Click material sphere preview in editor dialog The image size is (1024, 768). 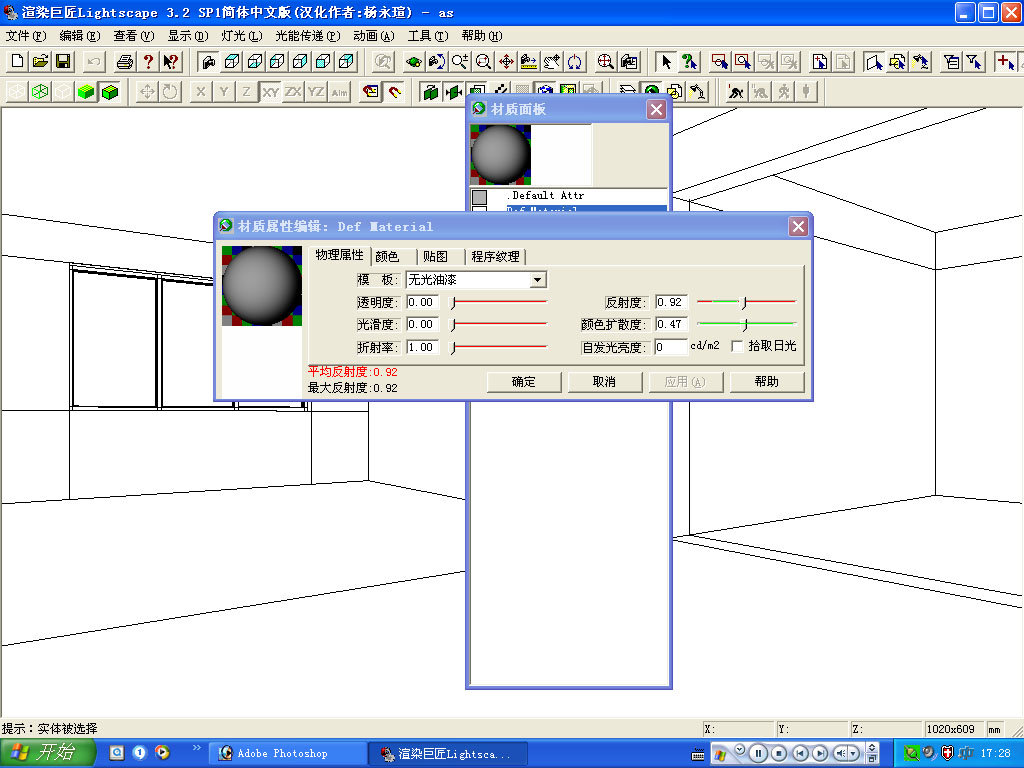tap(262, 286)
